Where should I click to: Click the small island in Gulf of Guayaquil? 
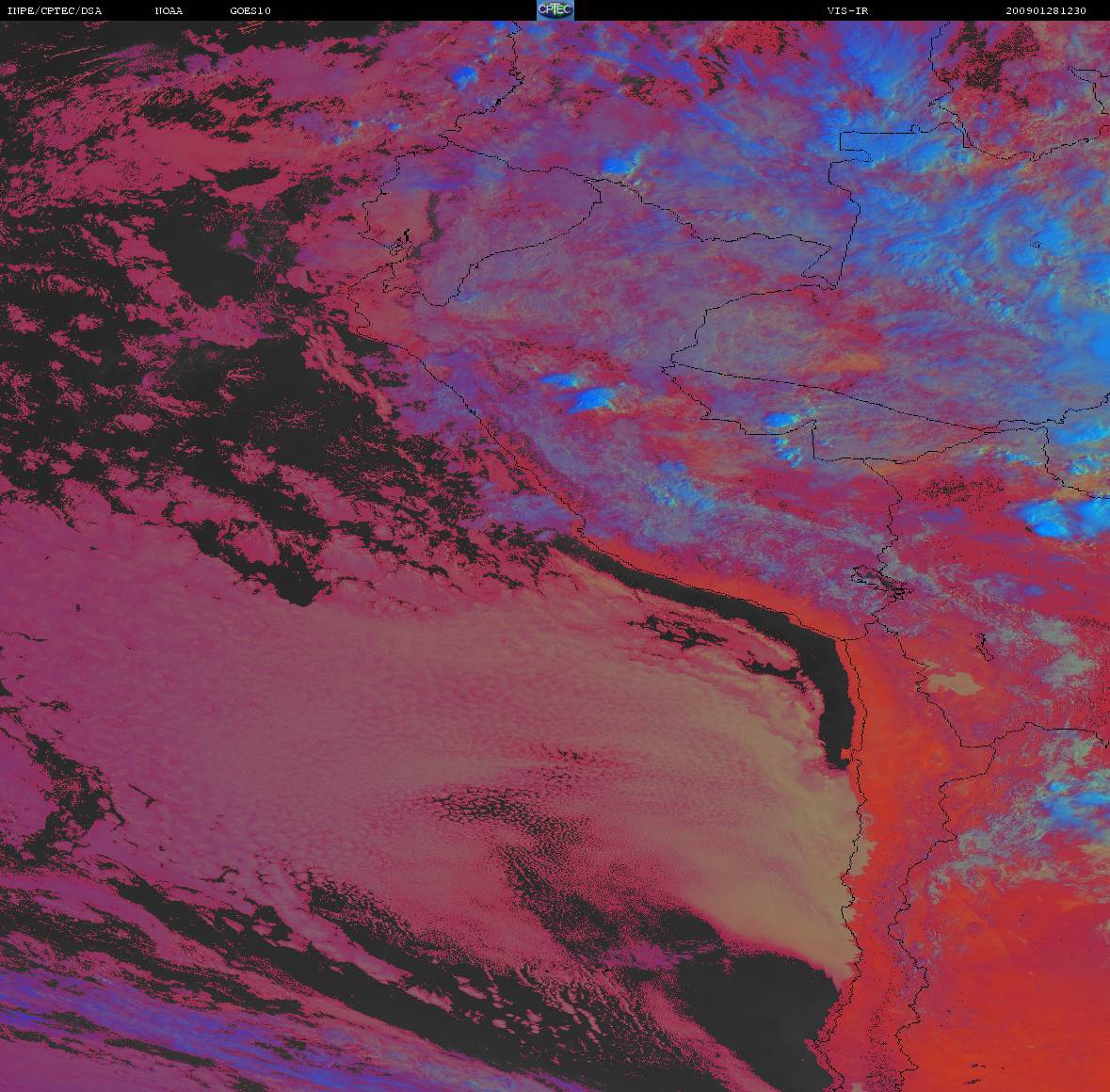[x=407, y=236]
